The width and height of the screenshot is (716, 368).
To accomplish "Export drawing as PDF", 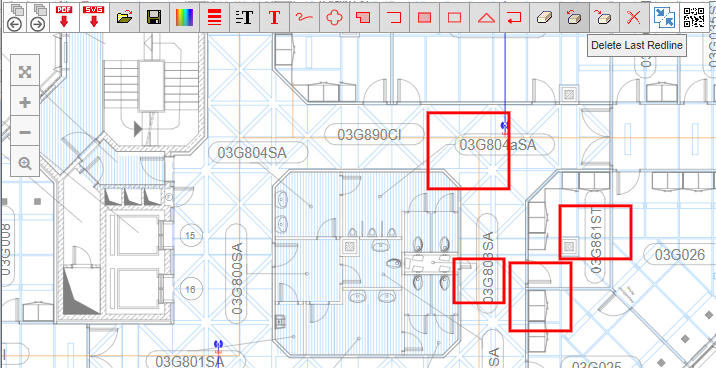I will 64,17.
